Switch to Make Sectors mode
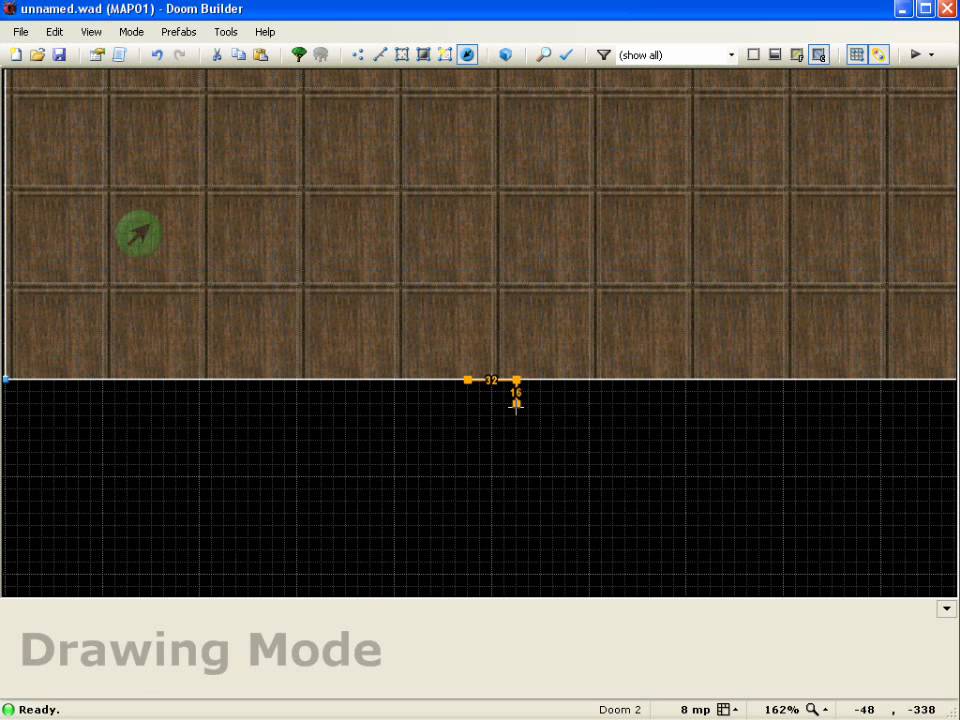The width and height of the screenshot is (960, 720). [x=445, y=54]
